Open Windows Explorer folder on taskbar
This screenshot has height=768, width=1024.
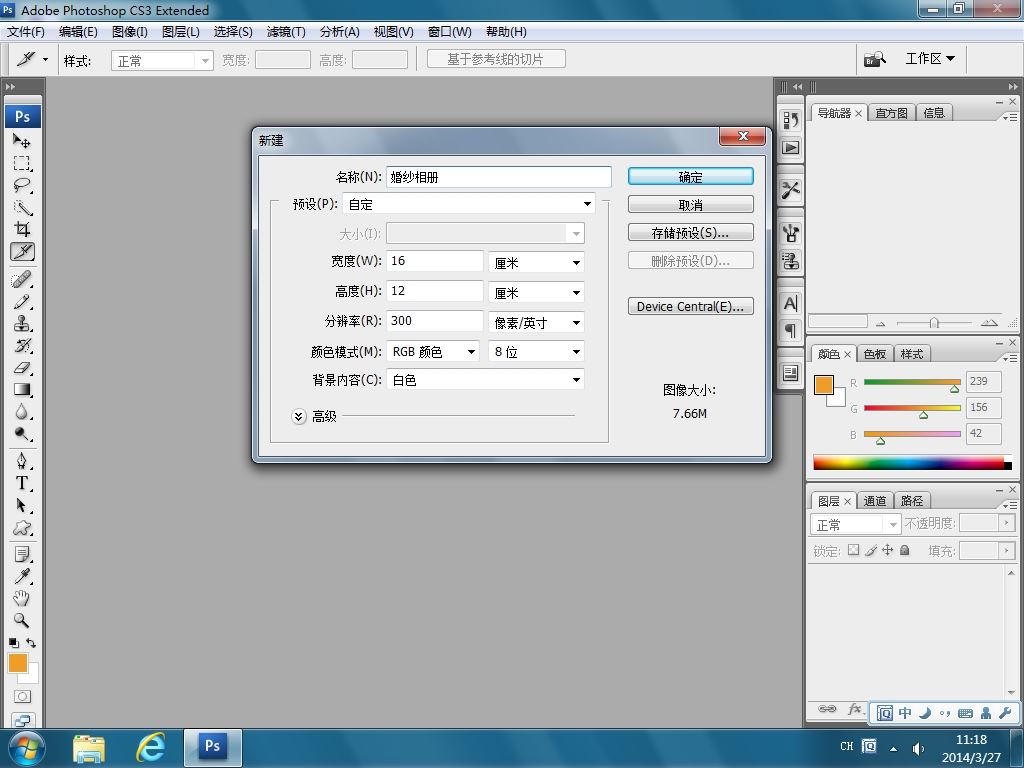pyautogui.click(x=89, y=749)
